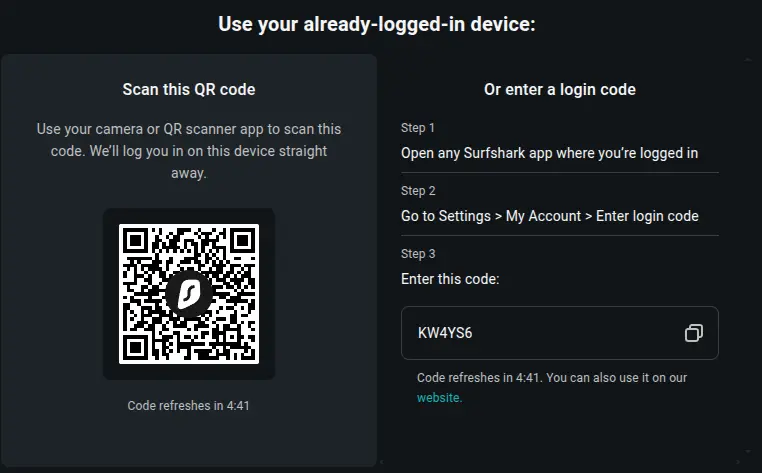Image resolution: width=762 pixels, height=473 pixels.
Task: Select the KW4YS6 login code text
Action: click(445, 333)
